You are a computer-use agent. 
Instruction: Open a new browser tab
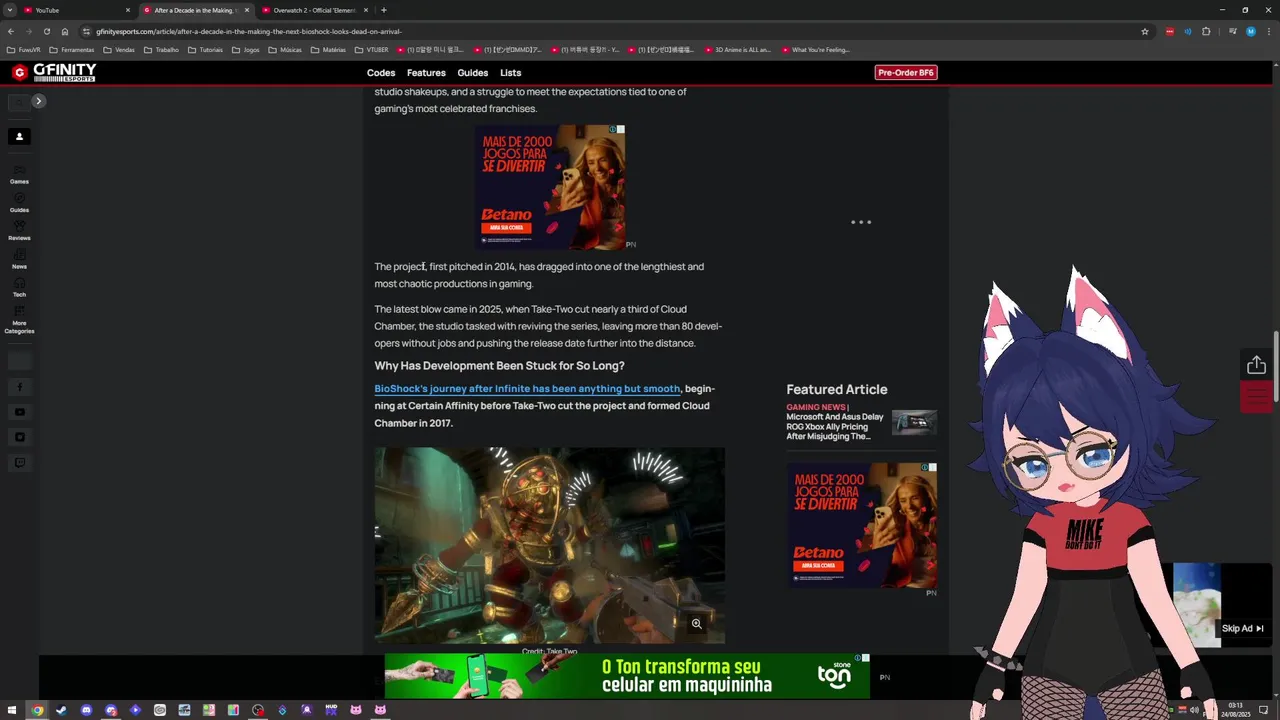point(384,10)
